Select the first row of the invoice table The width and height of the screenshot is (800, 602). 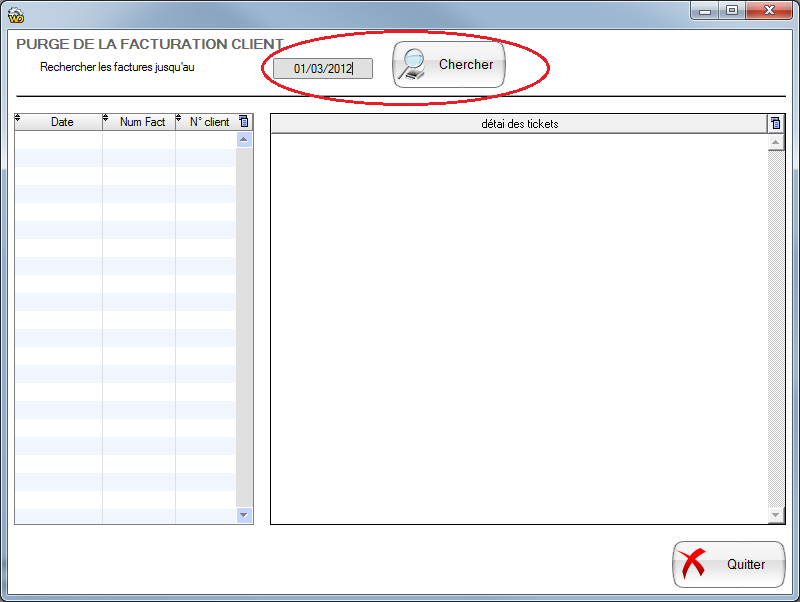point(125,140)
